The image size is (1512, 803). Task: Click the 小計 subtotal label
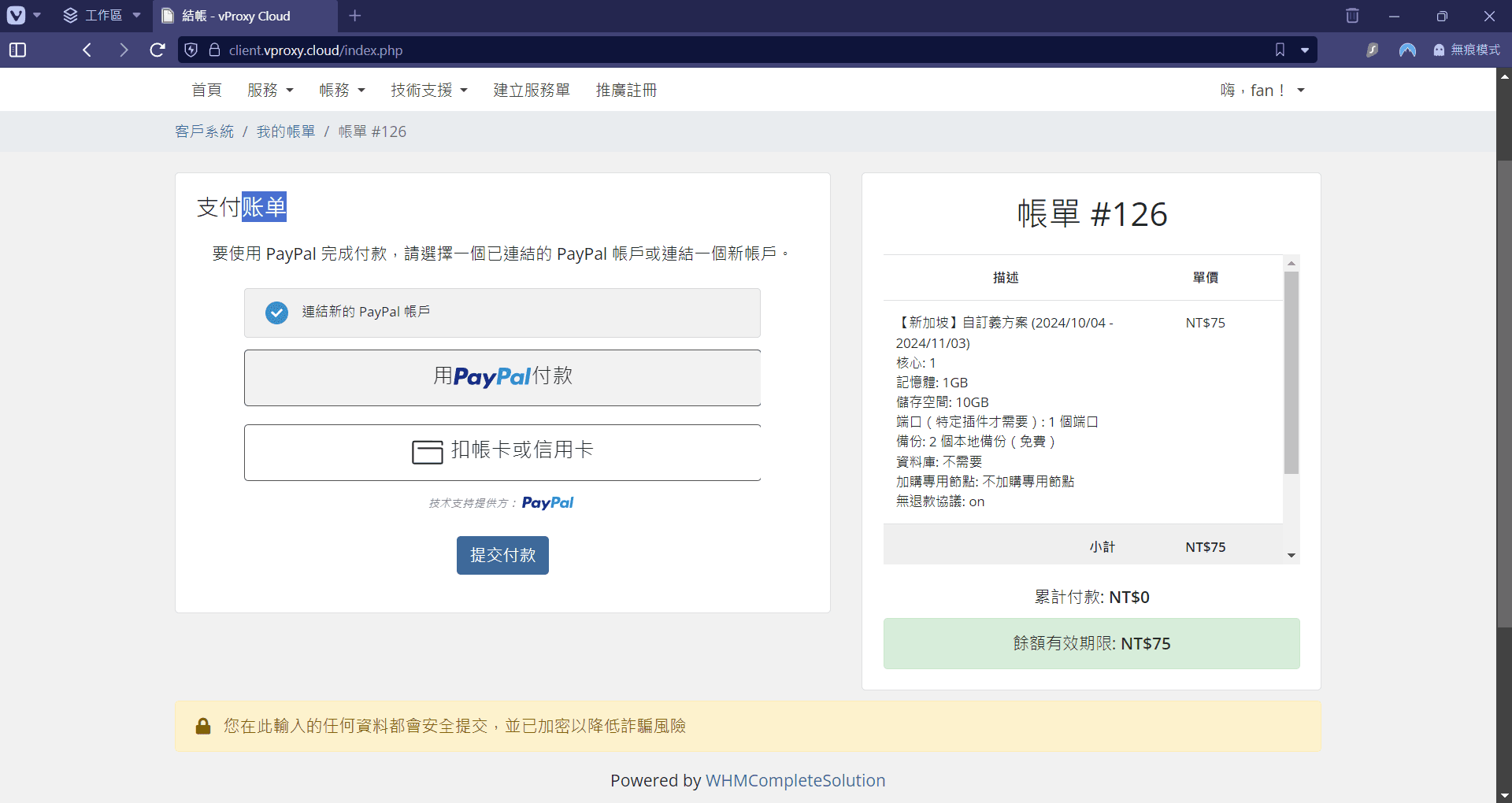(1102, 547)
